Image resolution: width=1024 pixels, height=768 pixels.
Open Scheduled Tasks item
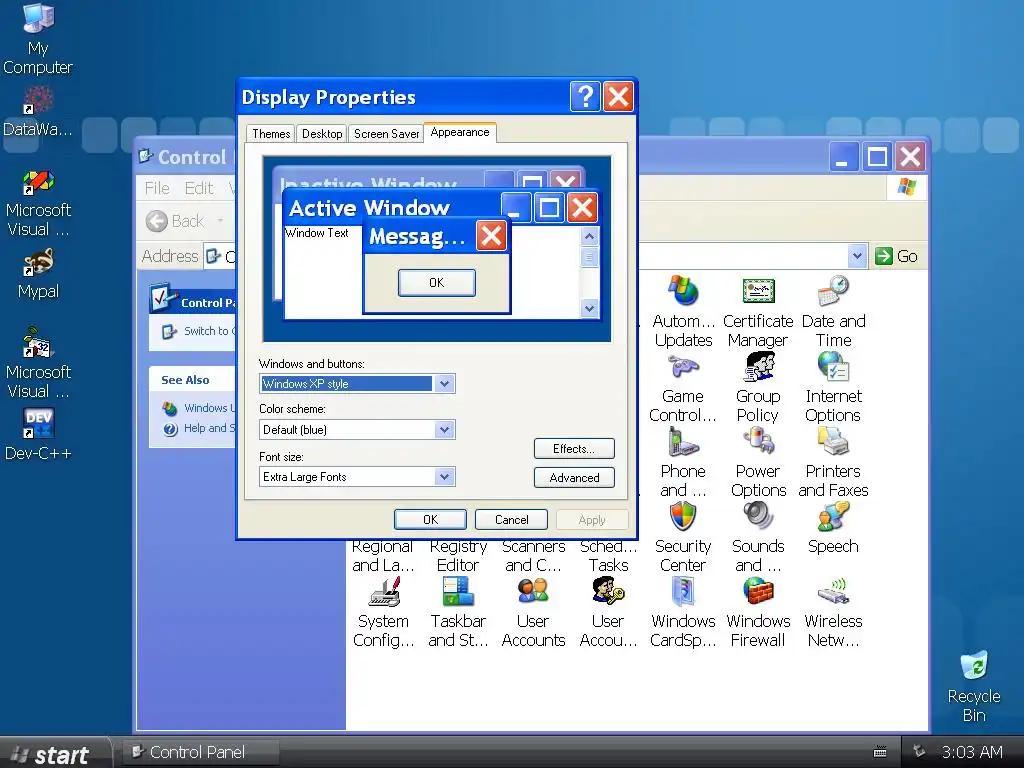(608, 556)
